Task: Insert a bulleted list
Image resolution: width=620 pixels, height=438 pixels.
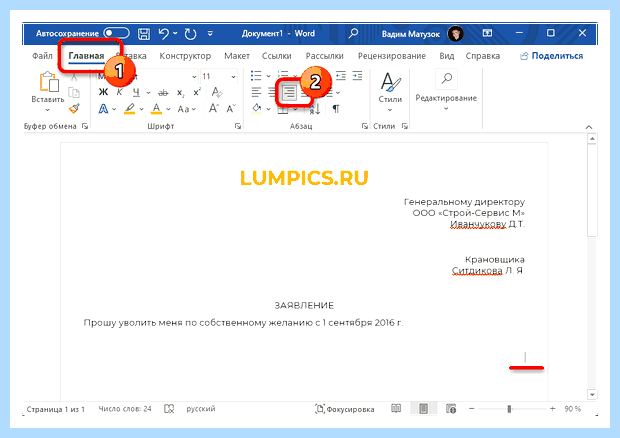Action: [256, 76]
